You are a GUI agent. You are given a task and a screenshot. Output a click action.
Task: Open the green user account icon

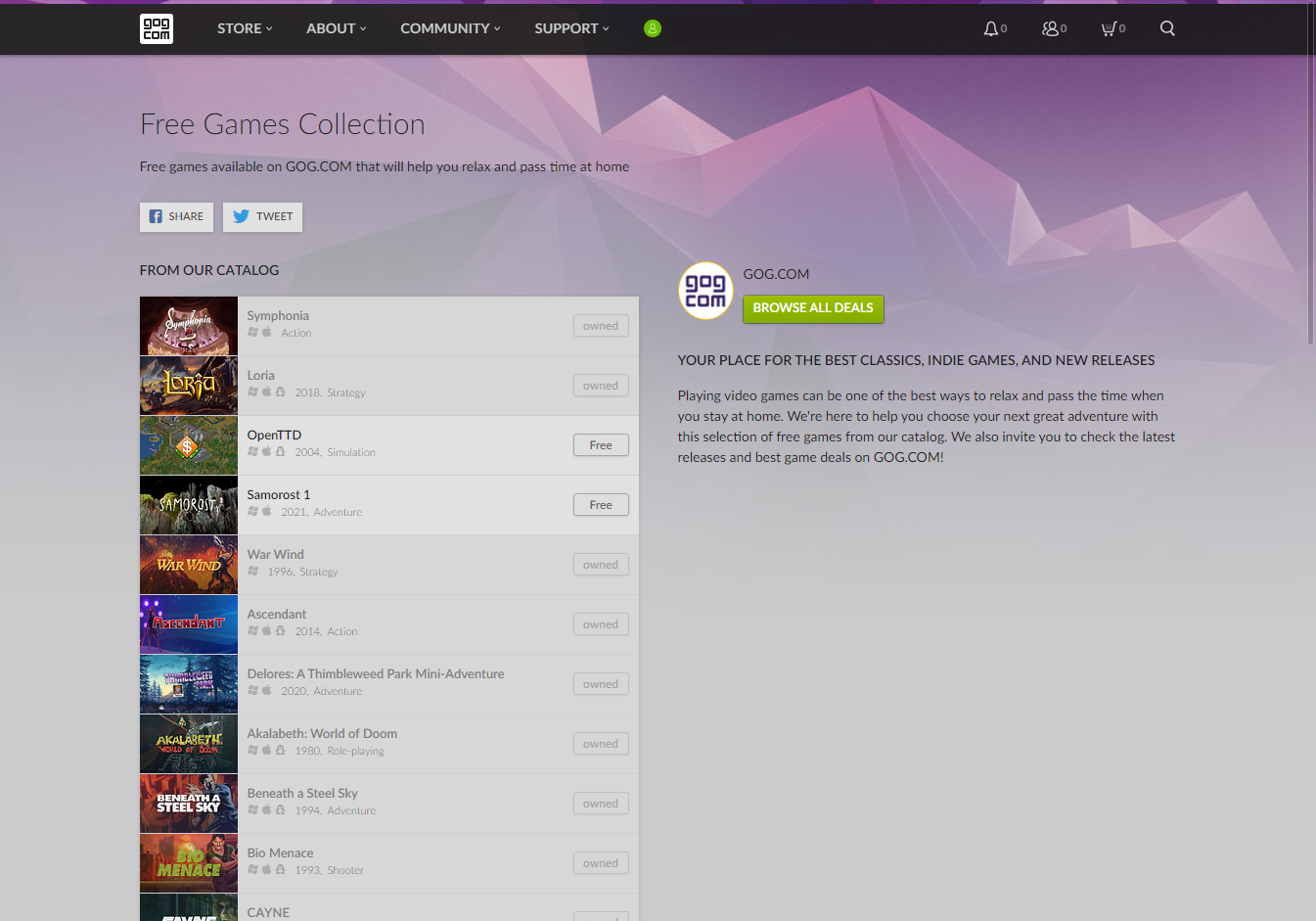(653, 28)
